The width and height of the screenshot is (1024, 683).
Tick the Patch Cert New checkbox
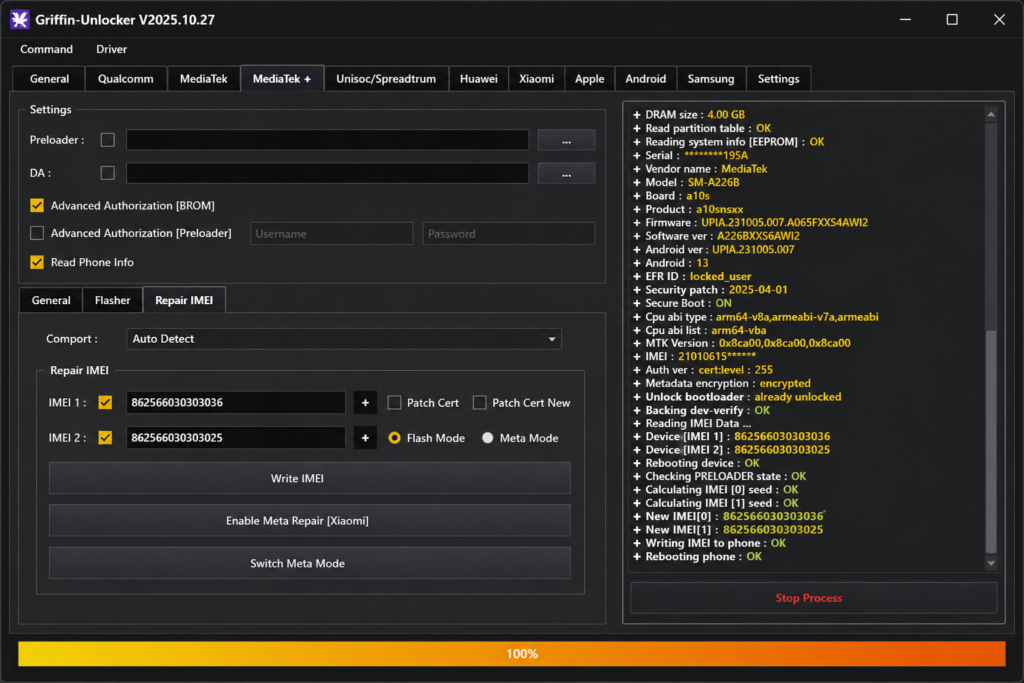479,403
